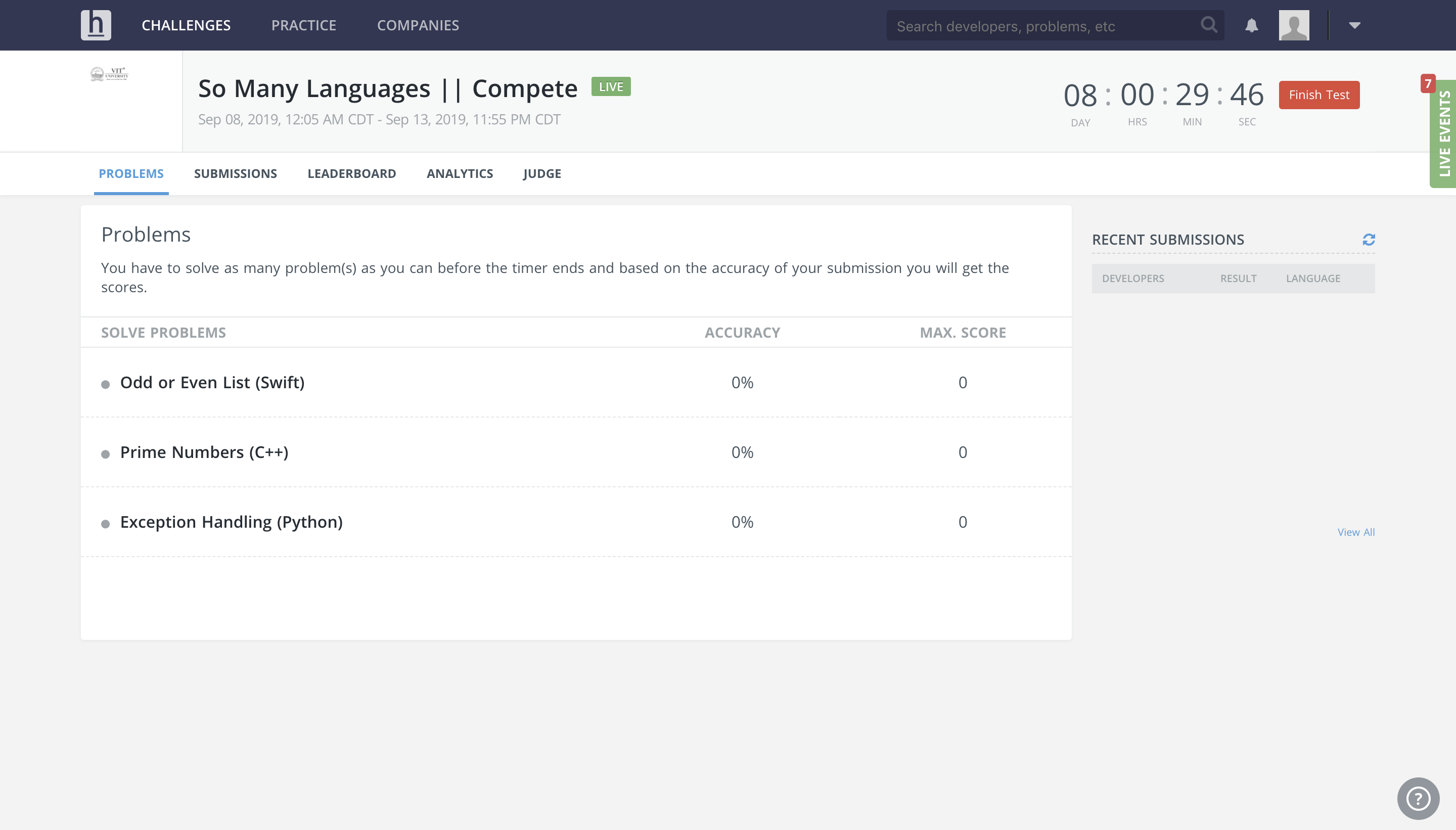The image size is (1456, 830).
Task: Open the notifications bell
Action: 1251,26
